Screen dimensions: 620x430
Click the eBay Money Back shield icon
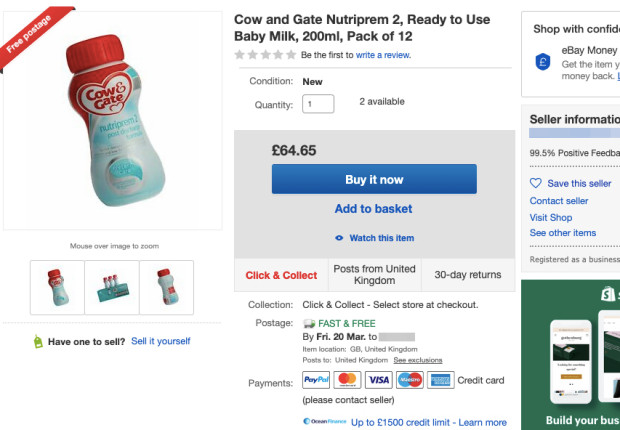542,61
